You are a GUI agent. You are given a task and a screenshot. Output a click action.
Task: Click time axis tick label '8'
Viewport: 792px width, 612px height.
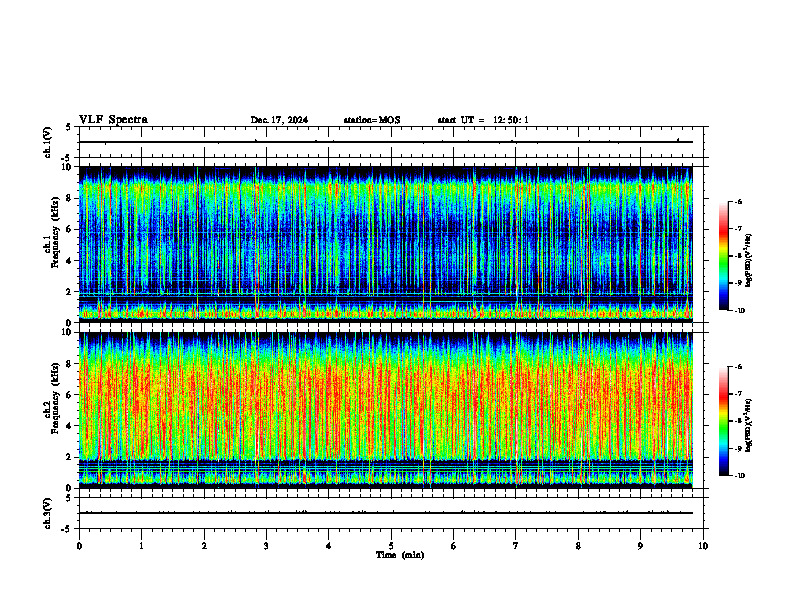point(578,546)
